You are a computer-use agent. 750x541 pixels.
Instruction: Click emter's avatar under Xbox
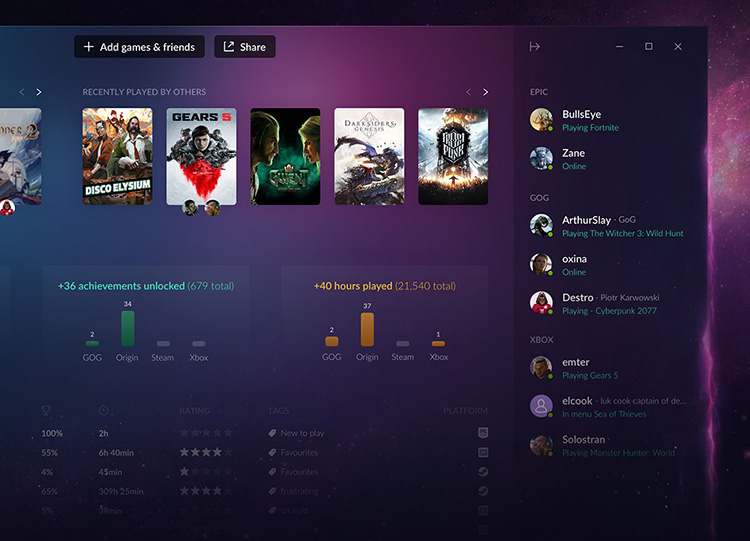click(x=541, y=367)
